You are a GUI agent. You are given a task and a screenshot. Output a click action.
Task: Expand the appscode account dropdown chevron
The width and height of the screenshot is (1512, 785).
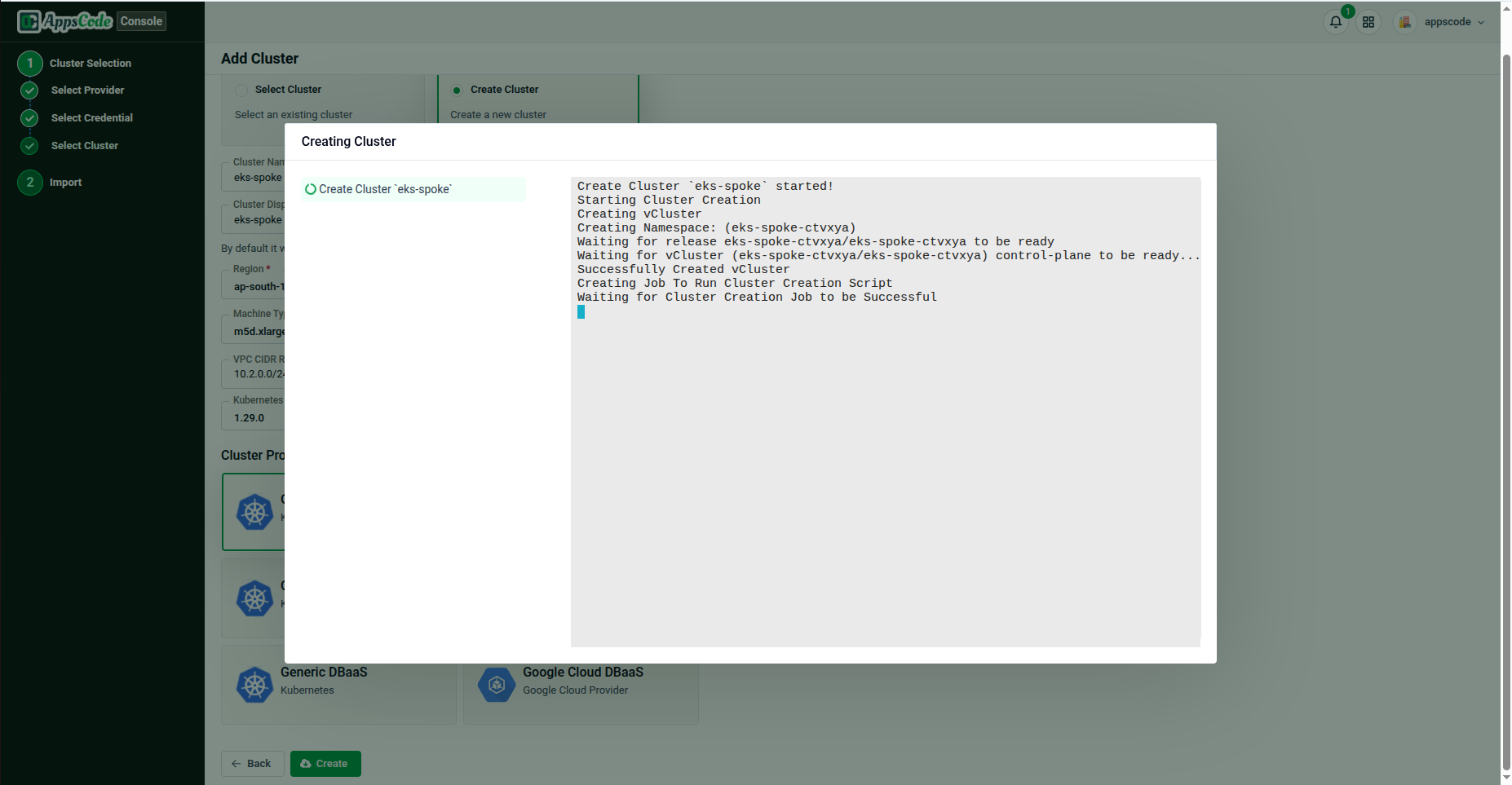pyautogui.click(x=1481, y=23)
